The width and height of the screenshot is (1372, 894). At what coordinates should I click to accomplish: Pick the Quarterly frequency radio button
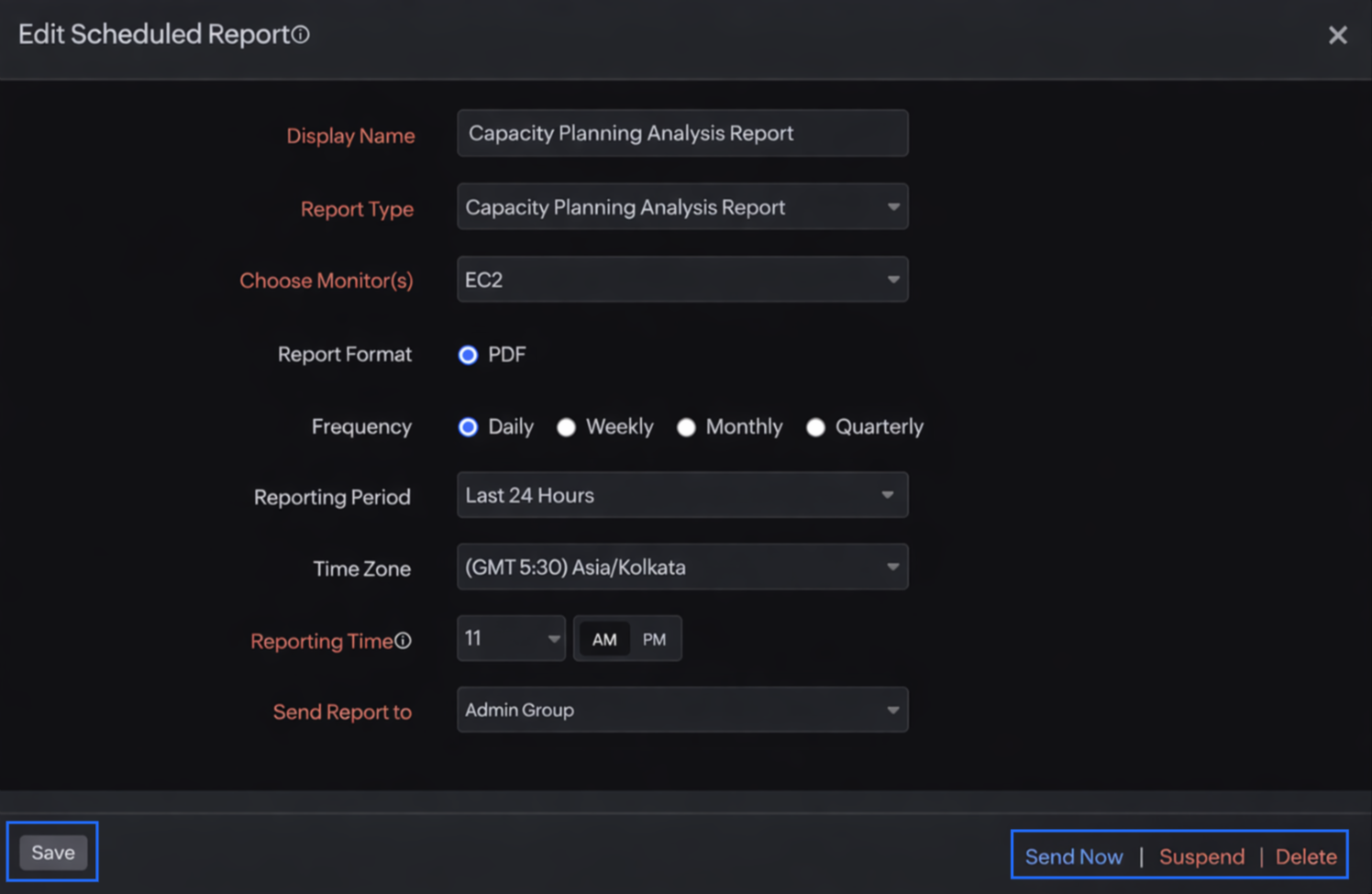(815, 427)
